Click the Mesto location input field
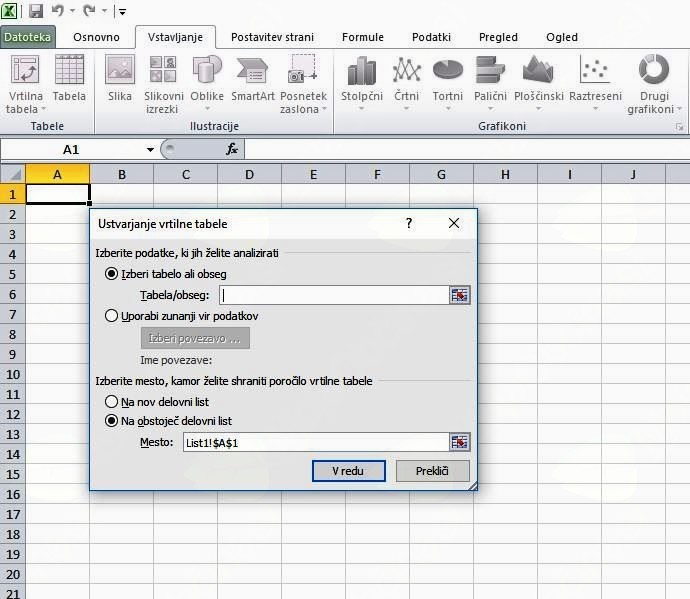The height and width of the screenshot is (599, 690). pyautogui.click(x=315, y=442)
